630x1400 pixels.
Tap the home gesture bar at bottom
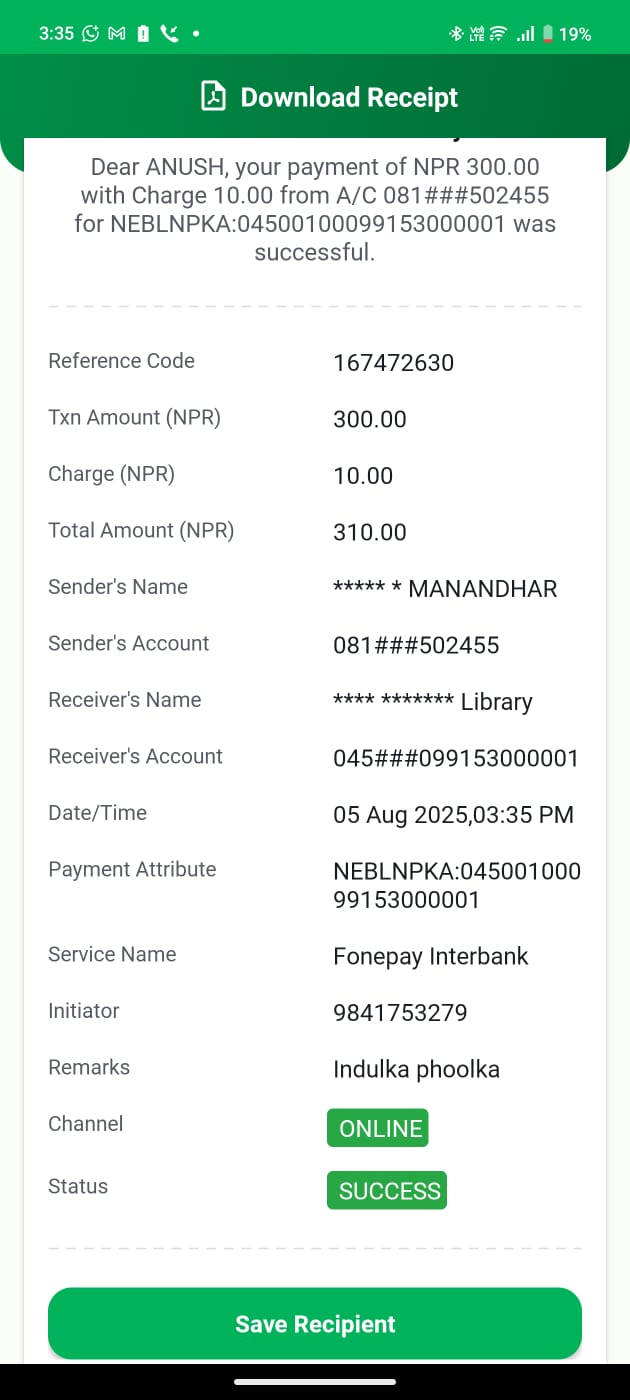(315, 1383)
